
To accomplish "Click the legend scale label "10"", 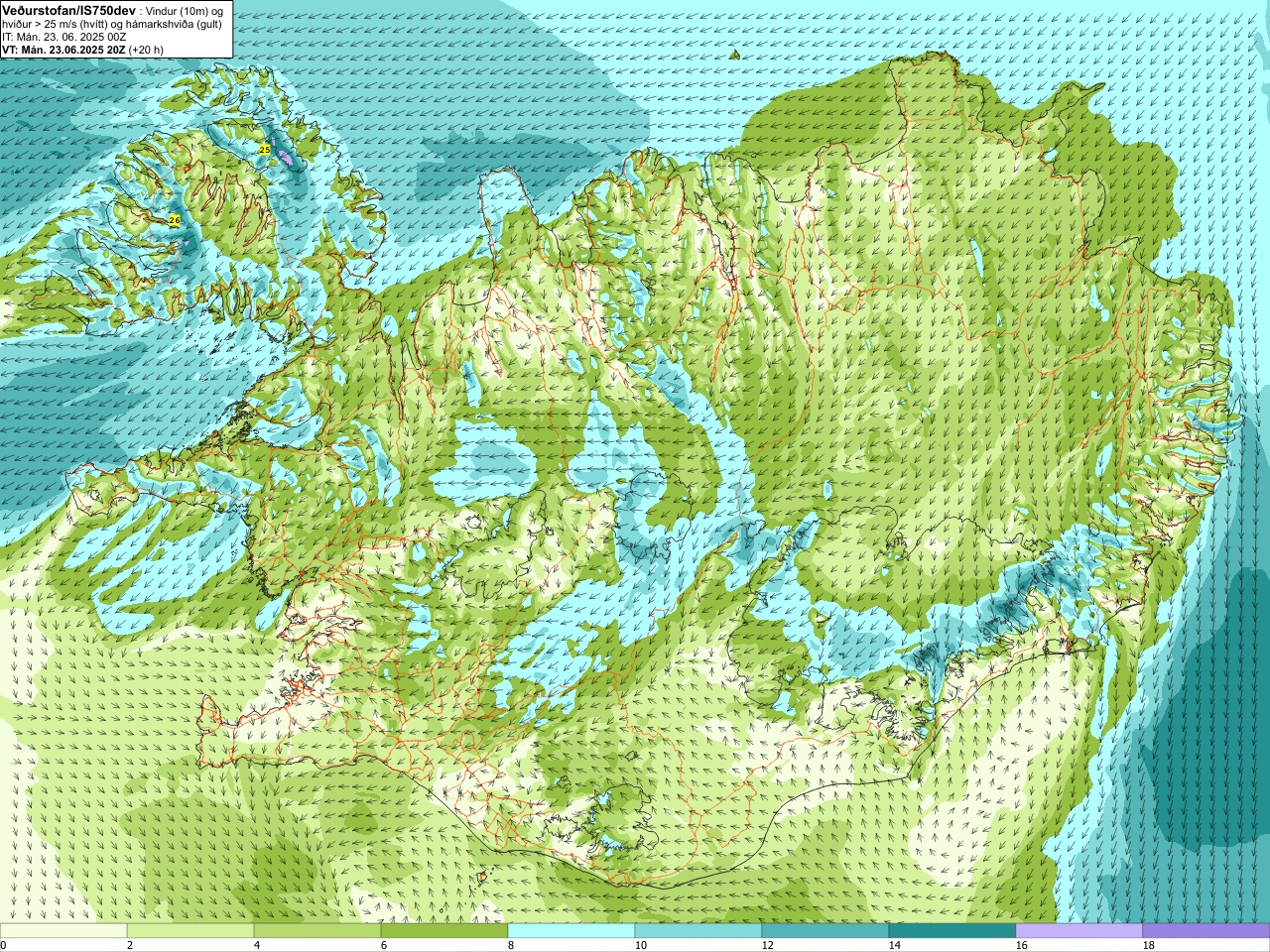I will [x=640, y=945].
